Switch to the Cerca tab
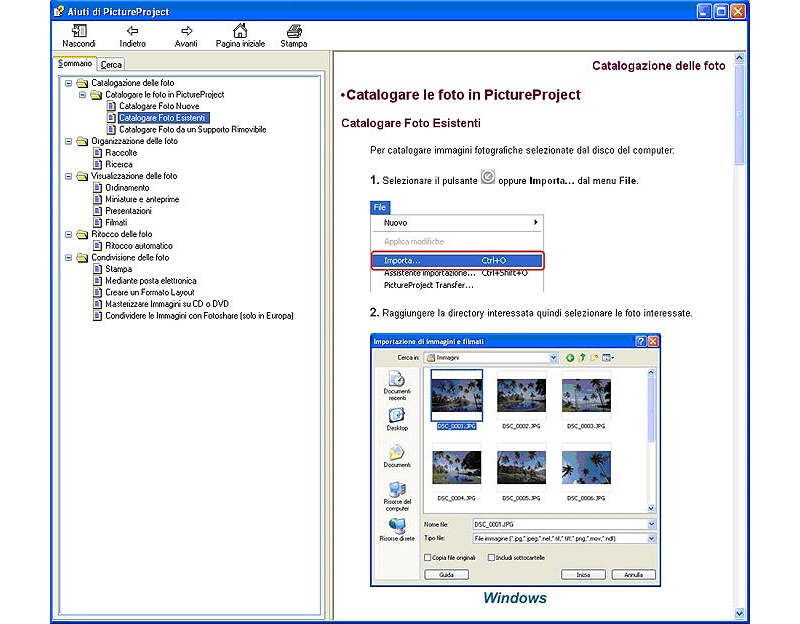This screenshot has width=800, height=624. [111, 64]
